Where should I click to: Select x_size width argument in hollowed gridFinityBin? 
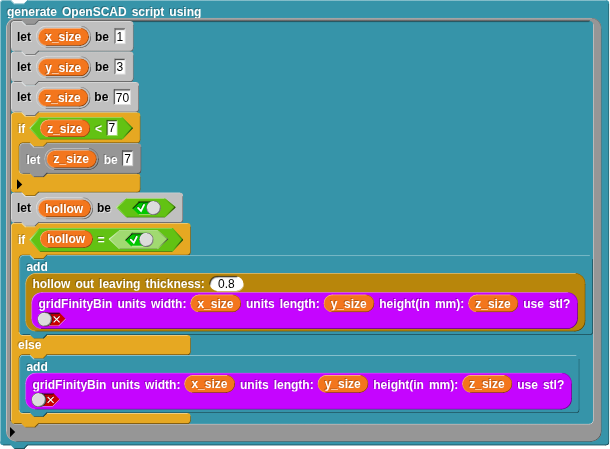(x=216, y=304)
